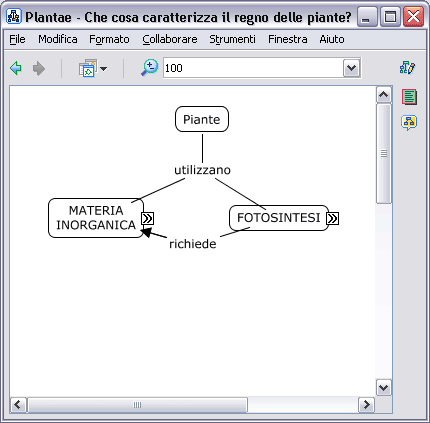Screen dimensions: 430x423
Task: Open the Collaborare menu
Action: 170,39
